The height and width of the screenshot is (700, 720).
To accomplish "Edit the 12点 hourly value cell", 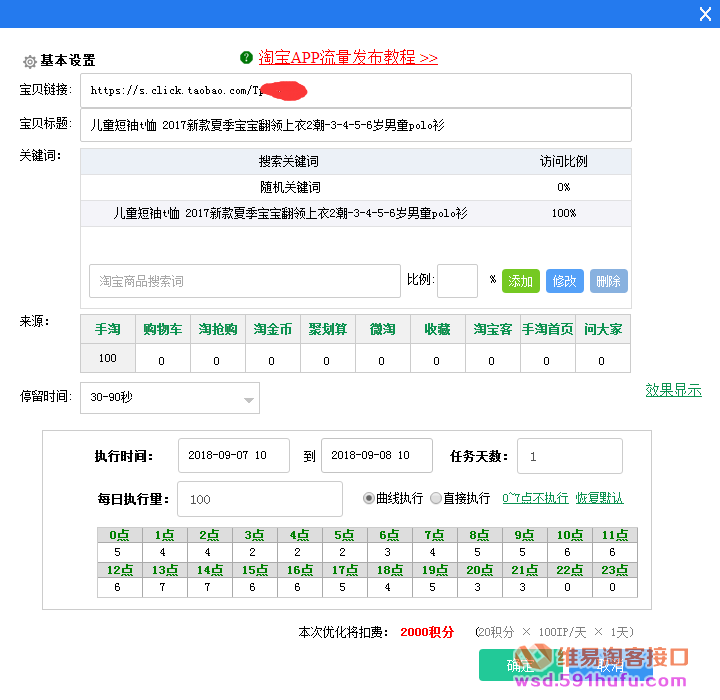I will pyautogui.click(x=119, y=587).
